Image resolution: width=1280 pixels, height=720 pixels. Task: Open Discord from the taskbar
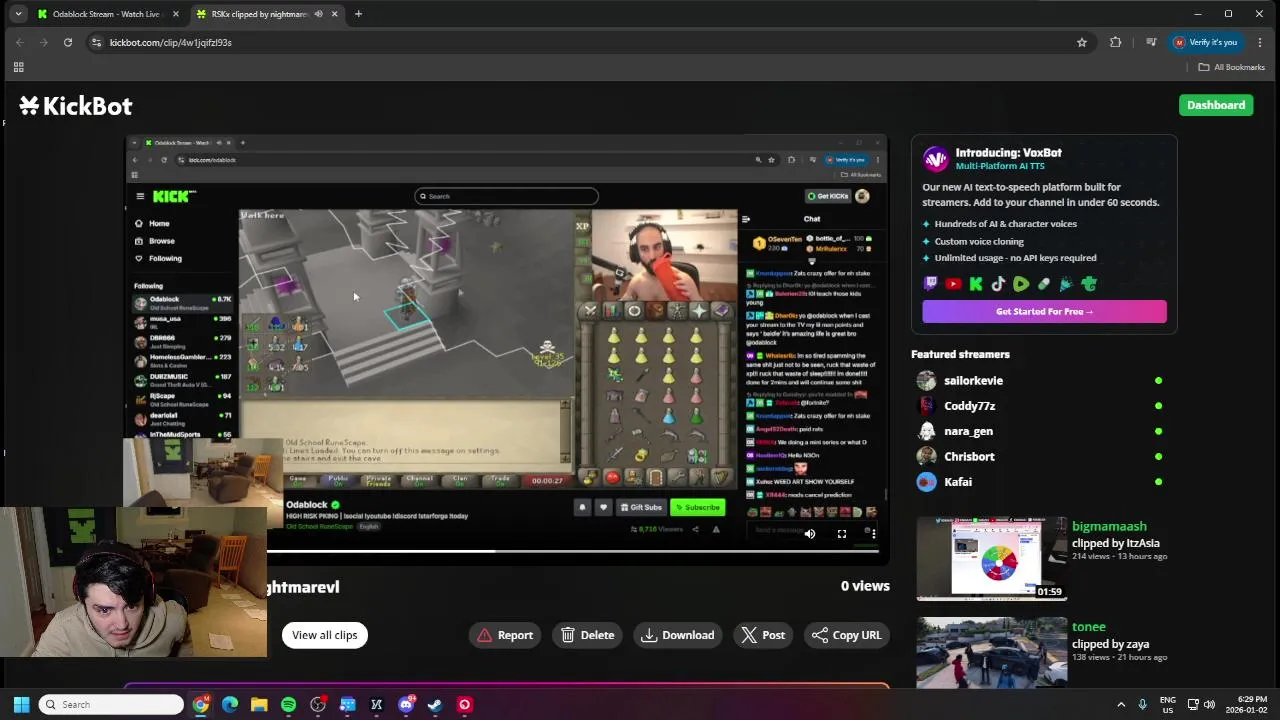(406, 705)
